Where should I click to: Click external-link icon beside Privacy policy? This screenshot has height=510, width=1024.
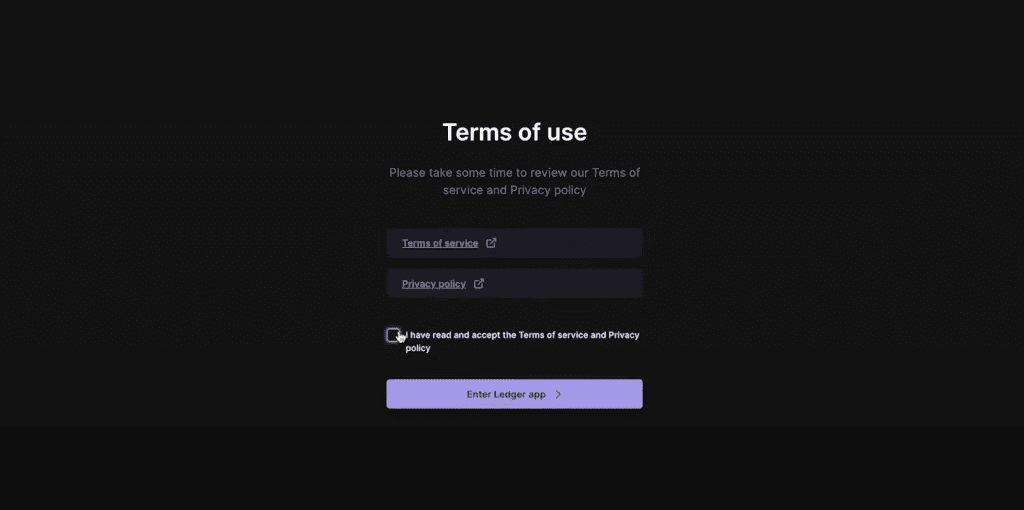(479, 284)
